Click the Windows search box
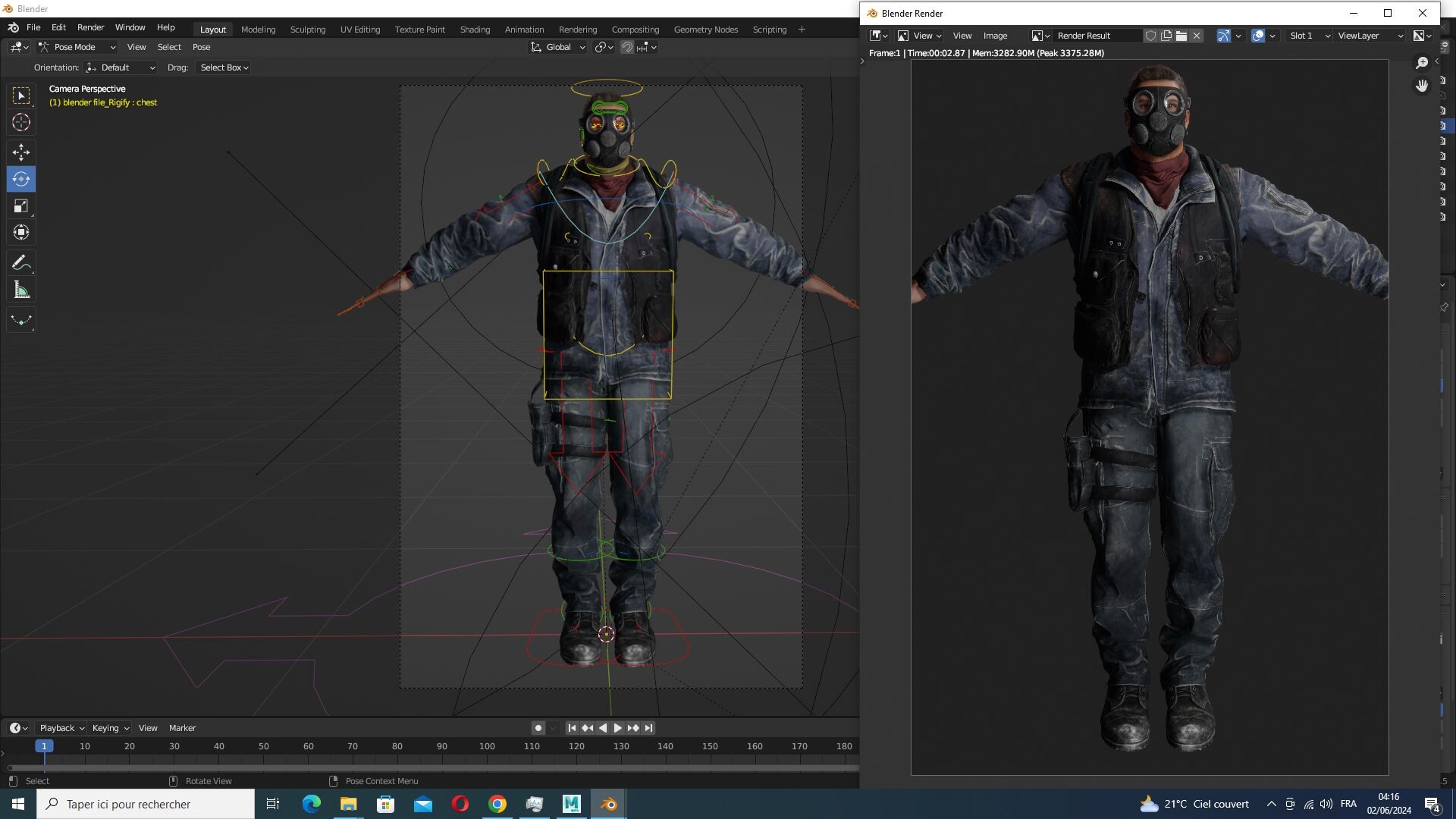The height and width of the screenshot is (819, 1456). click(146, 804)
